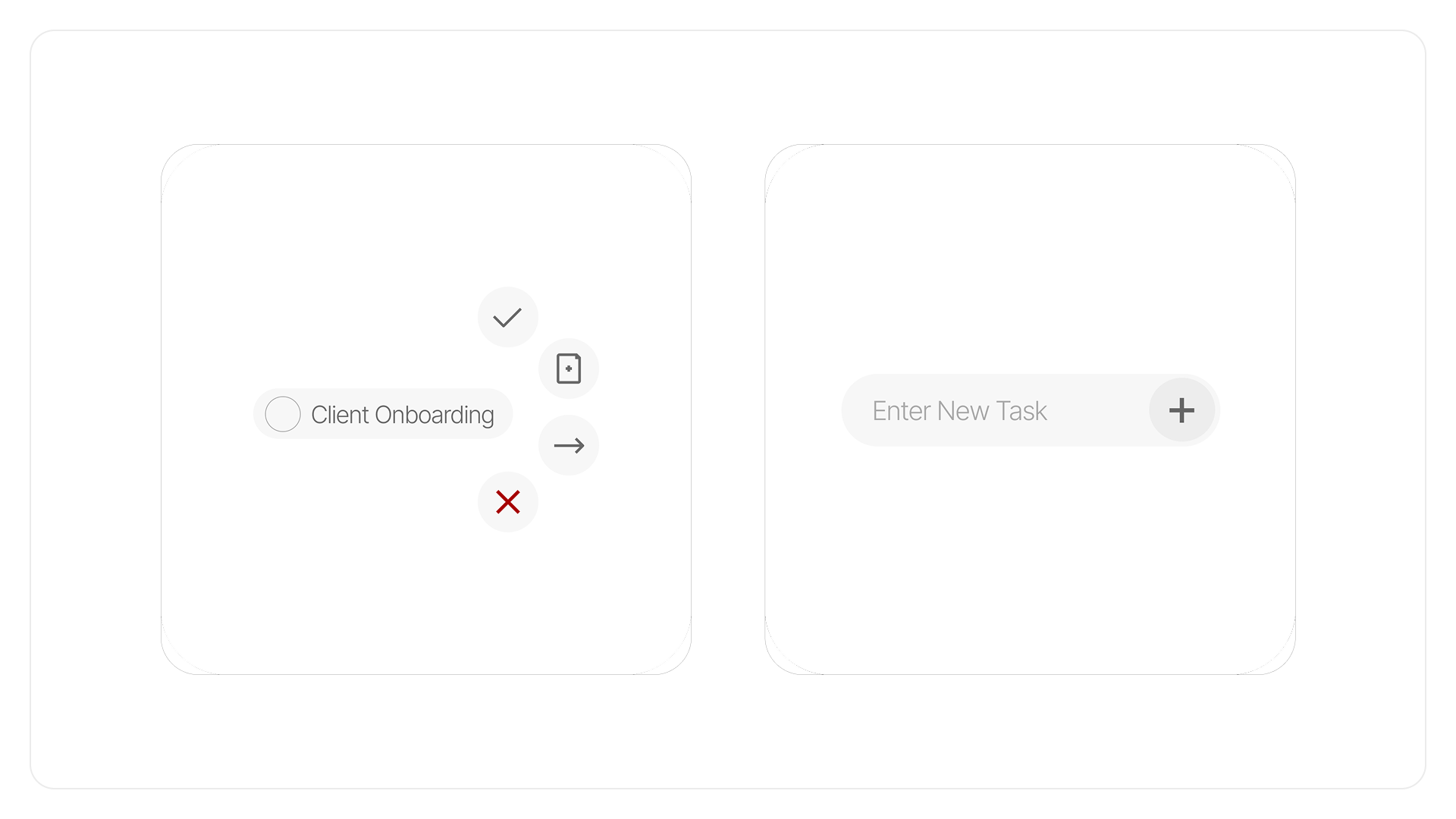Click the Client Onboarding task label

pyautogui.click(x=402, y=415)
